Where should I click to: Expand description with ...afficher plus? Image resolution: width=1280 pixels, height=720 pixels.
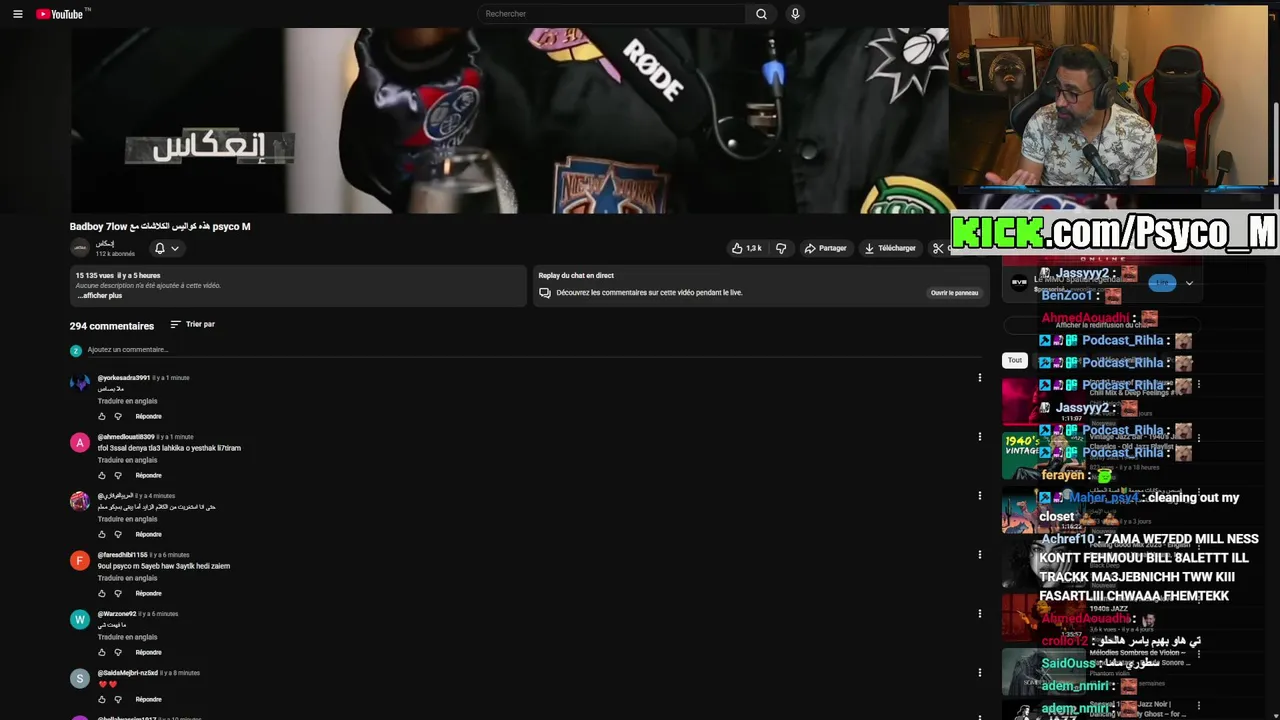point(100,296)
